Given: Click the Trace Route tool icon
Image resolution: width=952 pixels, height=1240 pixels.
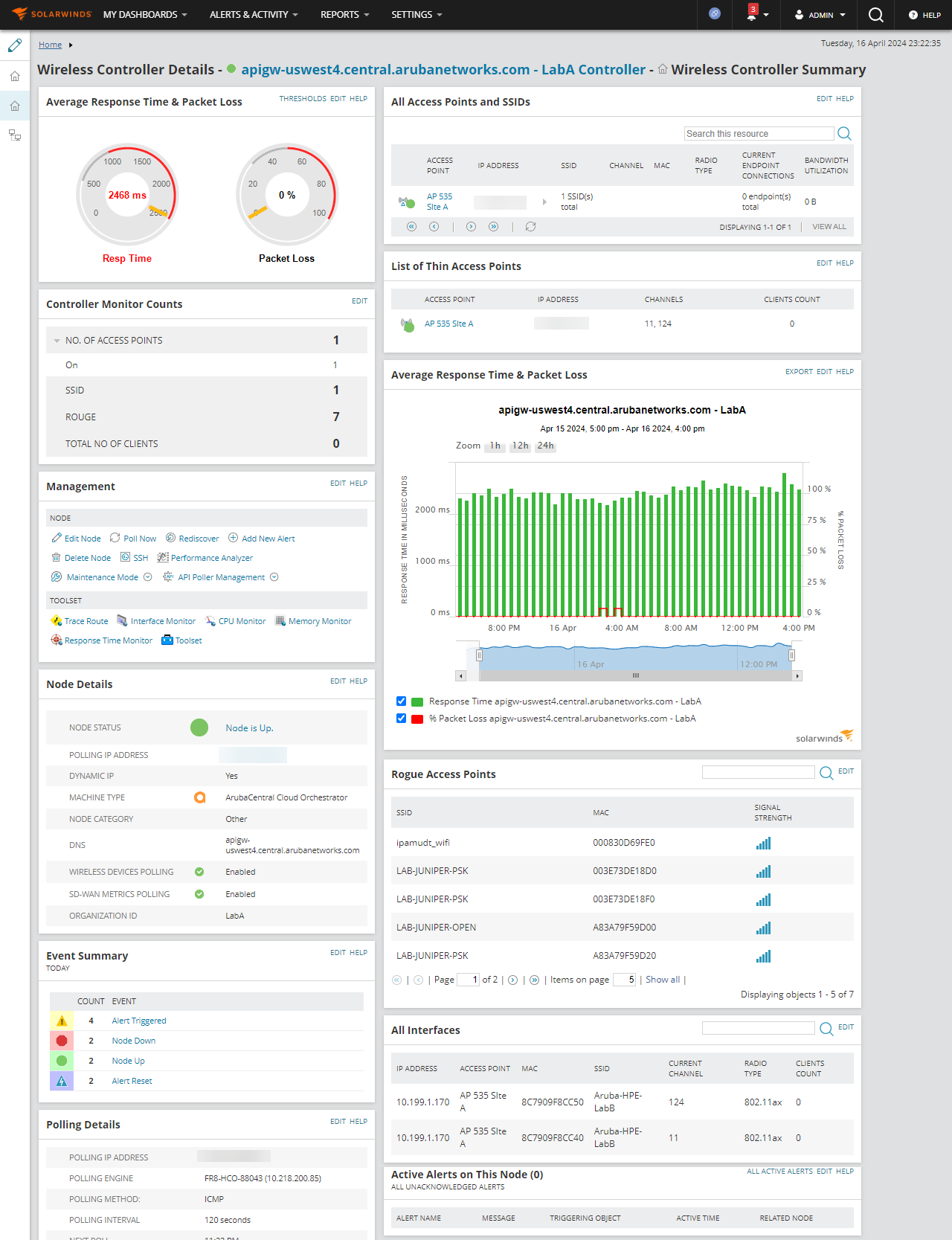Looking at the screenshot, I should (x=56, y=621).
